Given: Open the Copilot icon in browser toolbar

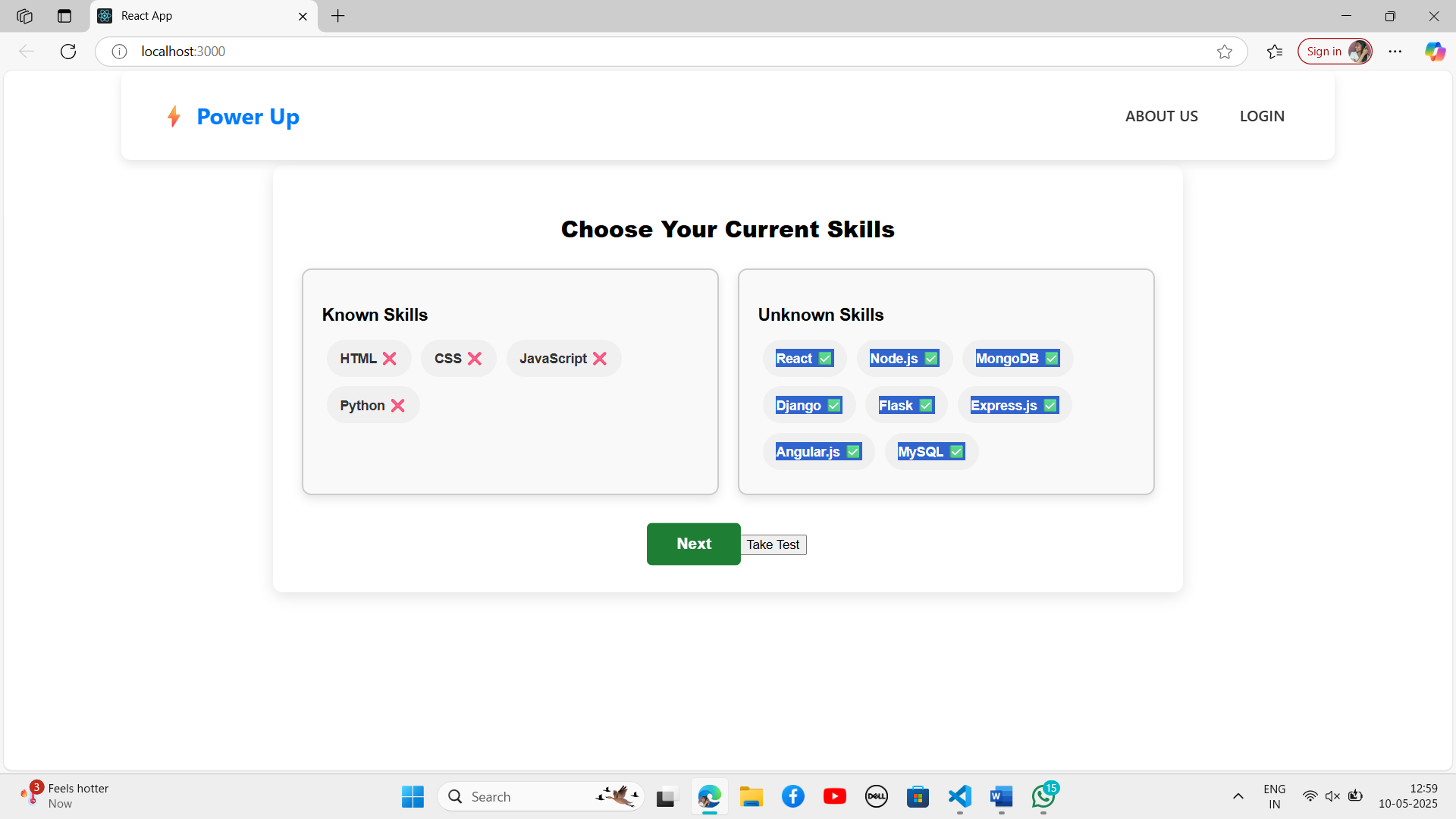Looking at the screenshot, I should pos(1434,52).
